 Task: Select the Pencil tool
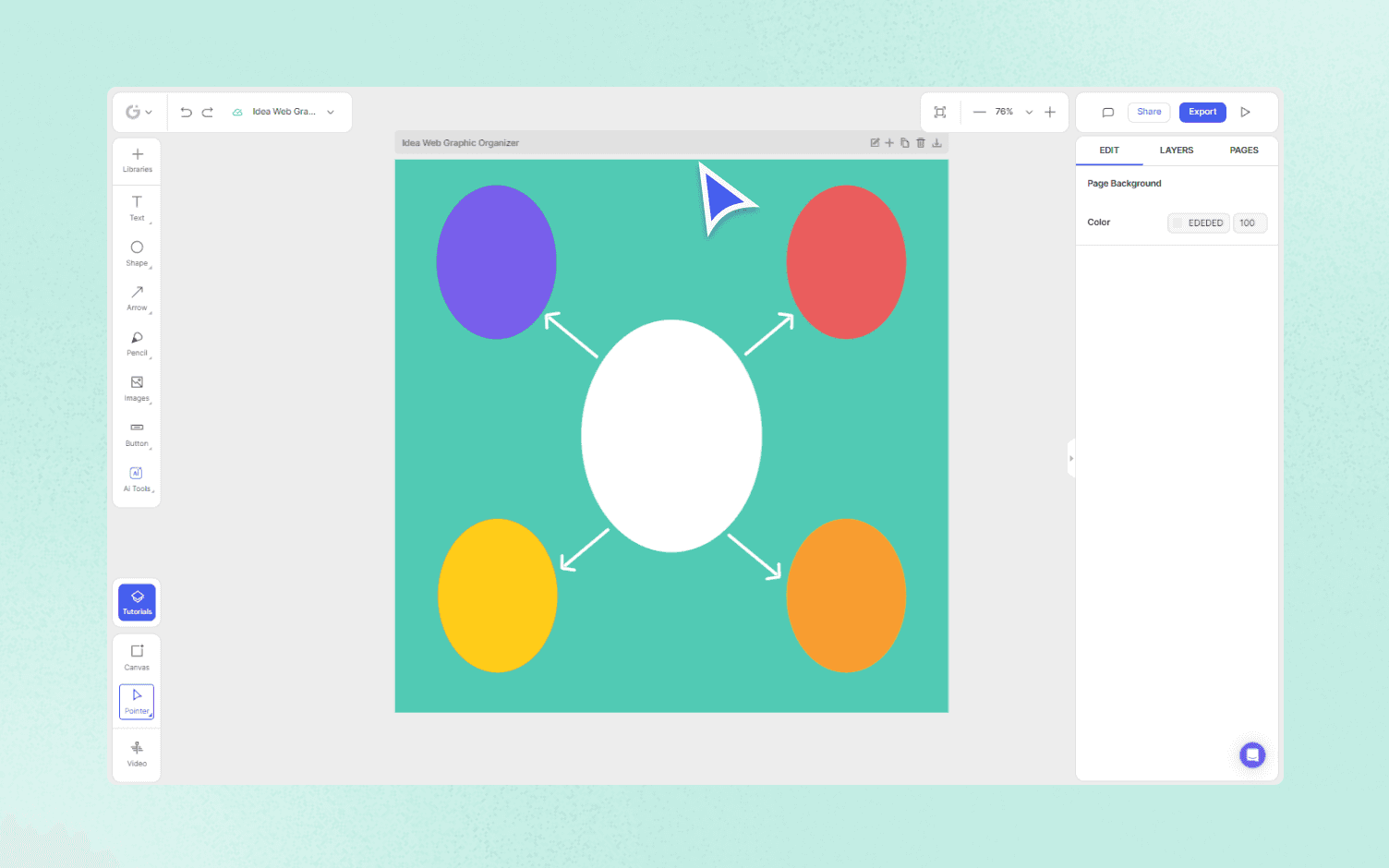click(137, 344)
